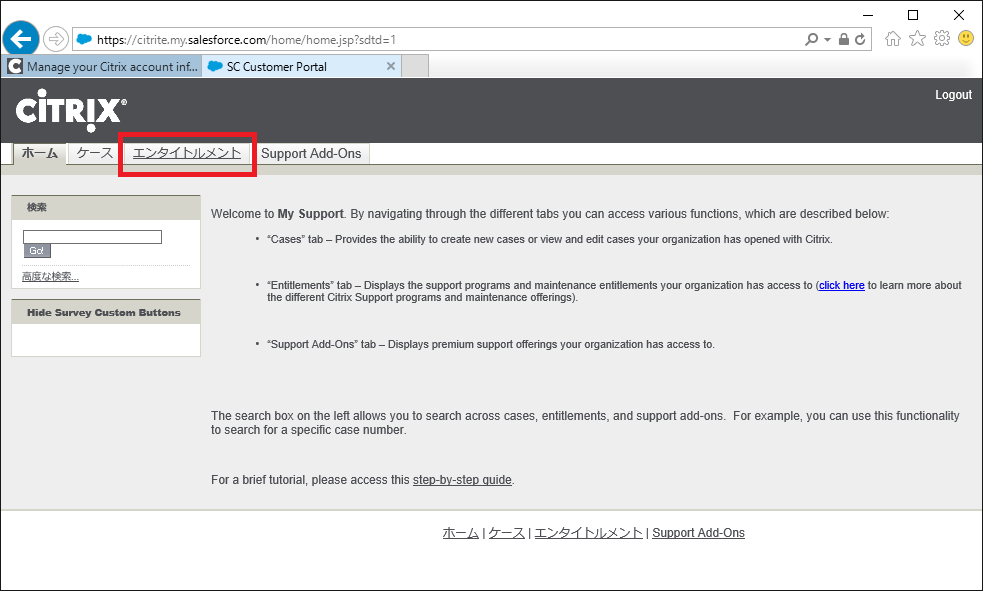Click the smiley feedback icon

click(966, 39)
